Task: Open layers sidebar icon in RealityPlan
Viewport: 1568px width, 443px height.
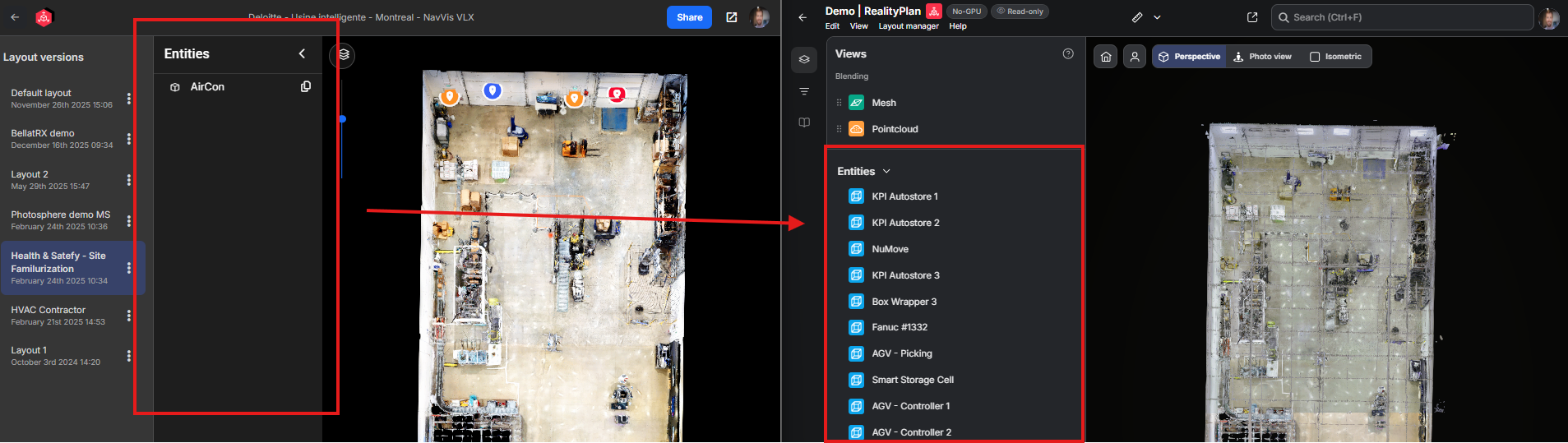Action: click(804, 59)
